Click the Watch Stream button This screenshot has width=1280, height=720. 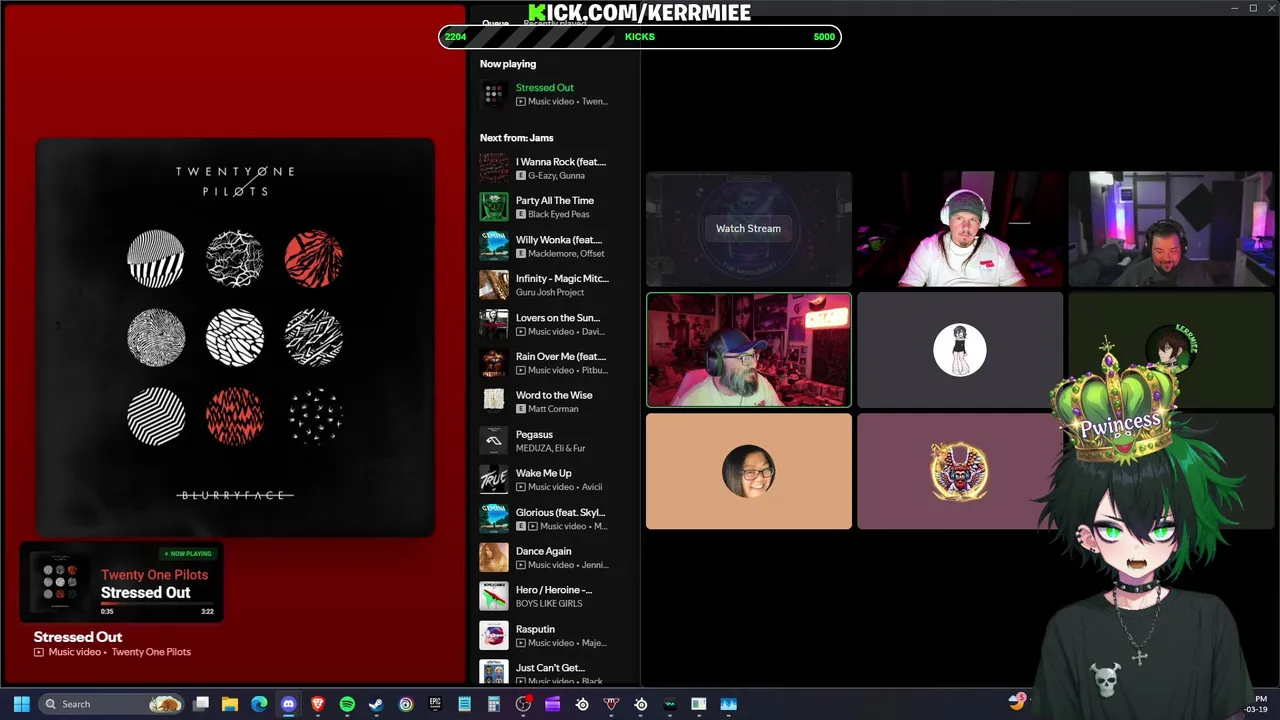pos(748,228)
